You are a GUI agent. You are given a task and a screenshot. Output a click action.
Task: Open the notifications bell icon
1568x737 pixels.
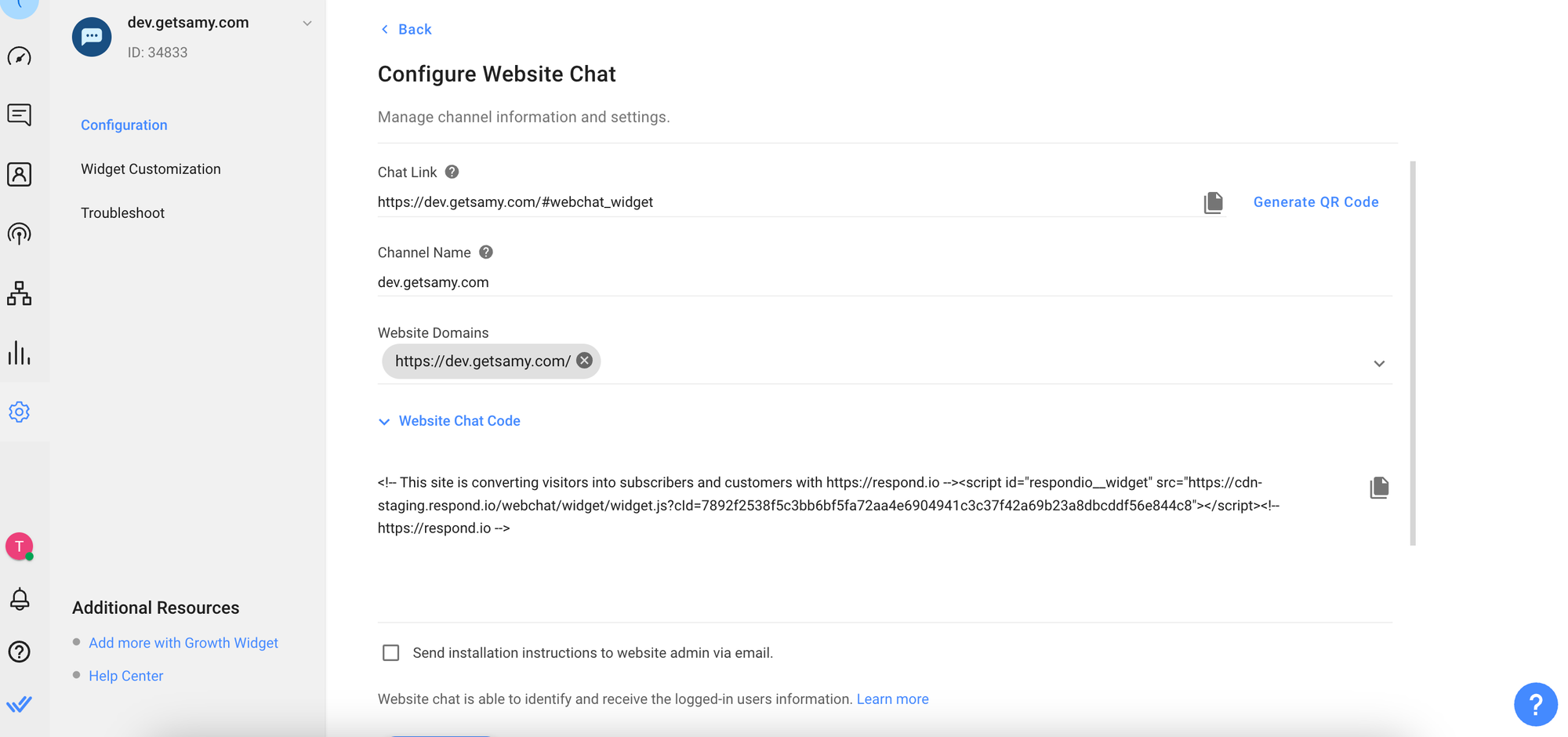(20, 599)
